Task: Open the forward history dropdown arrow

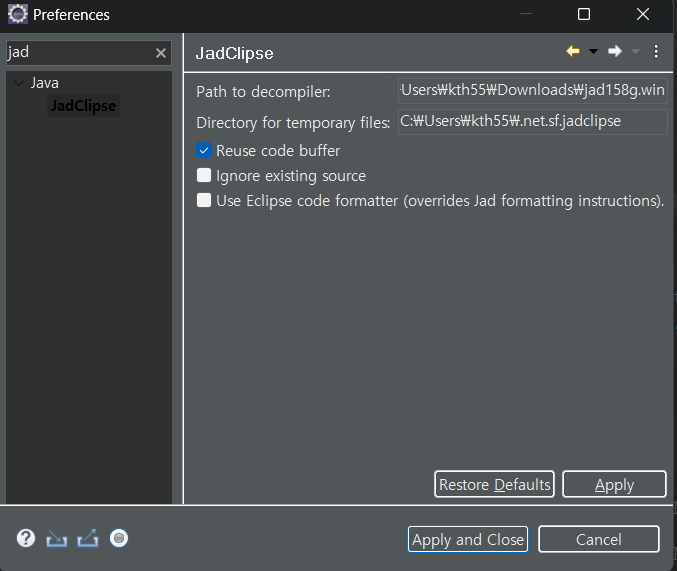Action: pyautogui.click(x=635, y=51)
